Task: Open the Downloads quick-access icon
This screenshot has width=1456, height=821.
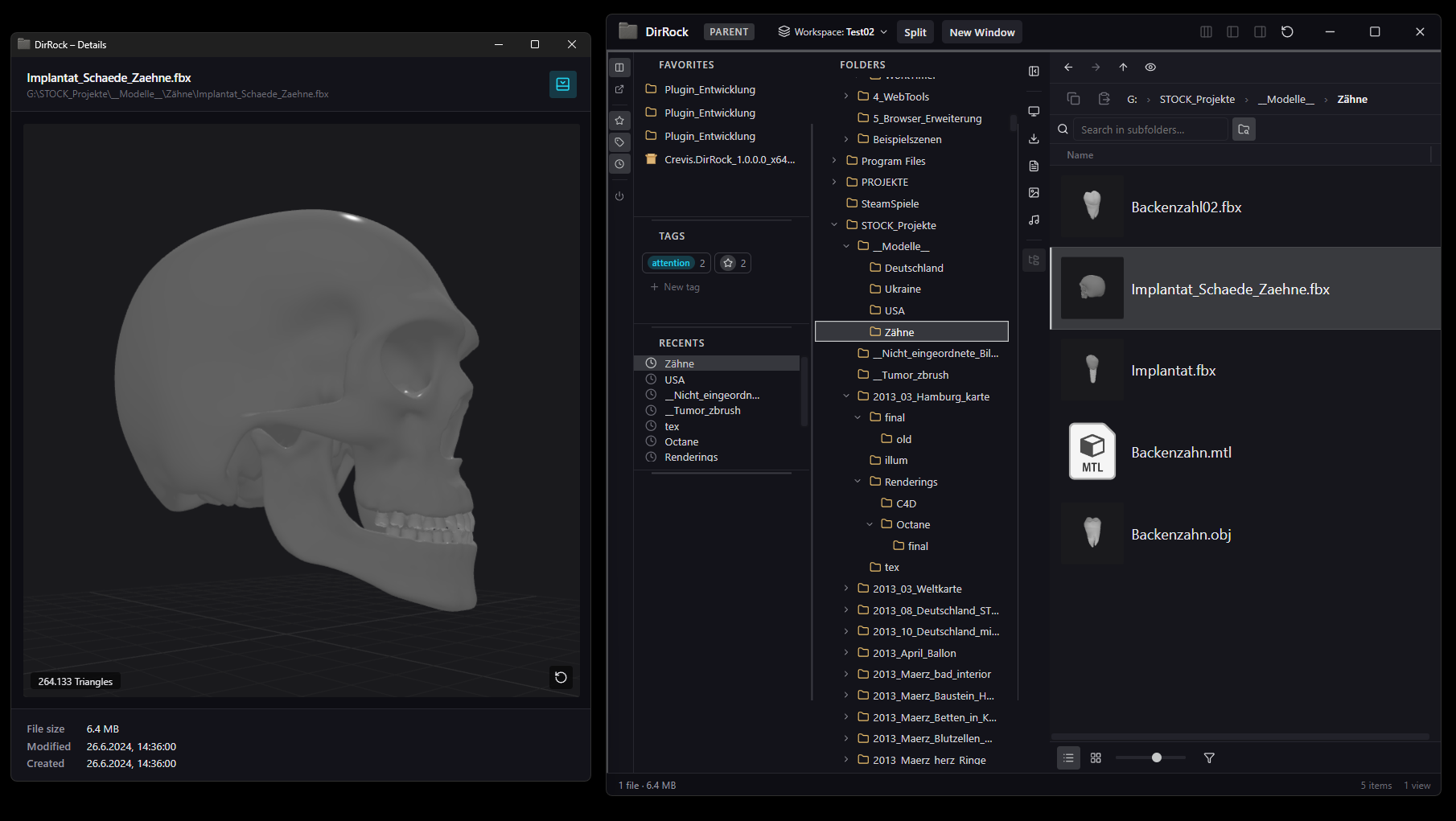Action: click(x=1034, y=139)
